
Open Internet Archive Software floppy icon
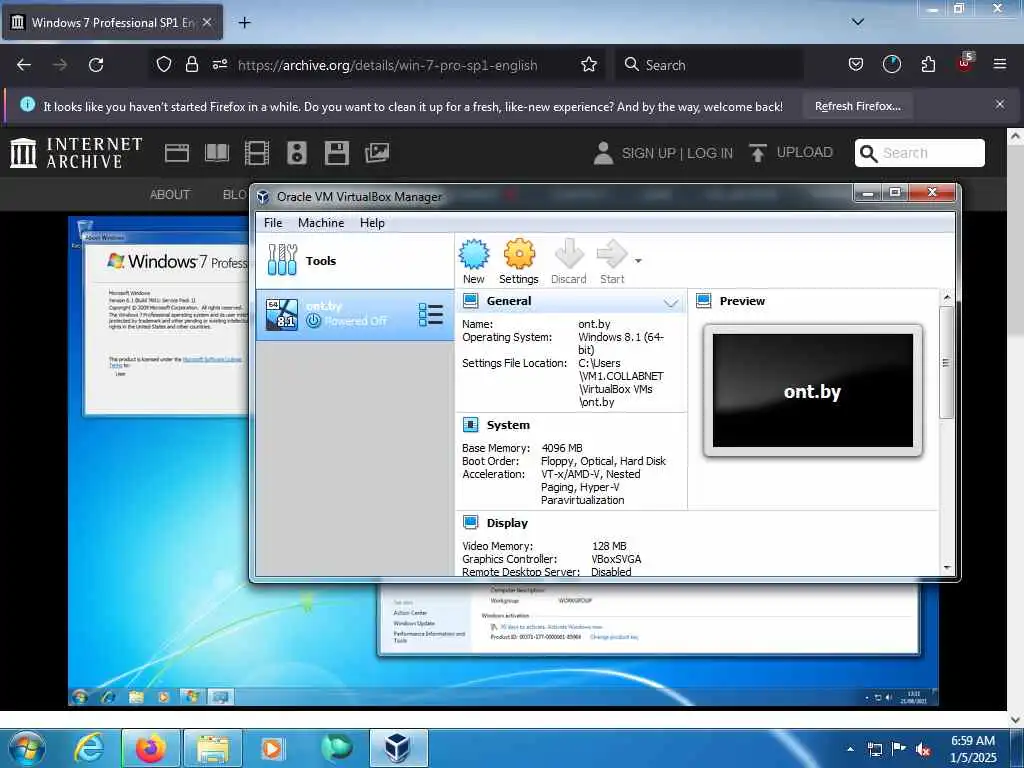[x=336, y=153]
